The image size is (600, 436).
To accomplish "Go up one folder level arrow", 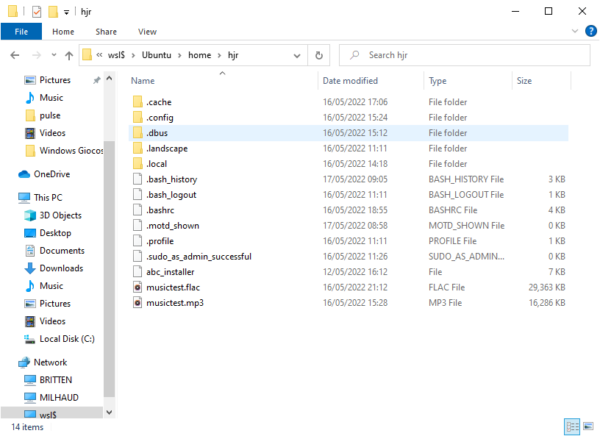I will coord(69,56).
